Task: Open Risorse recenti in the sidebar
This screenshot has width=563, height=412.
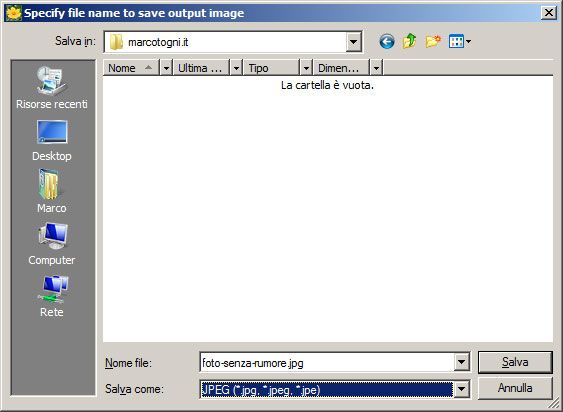Action: click(x=52, y=88)
